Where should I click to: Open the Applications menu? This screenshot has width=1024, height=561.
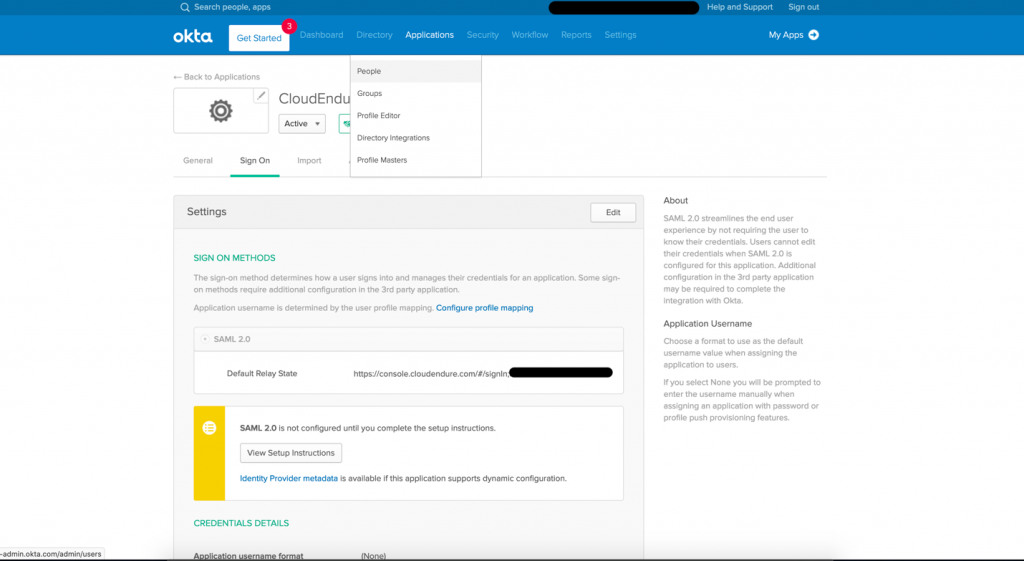point(429,35)
